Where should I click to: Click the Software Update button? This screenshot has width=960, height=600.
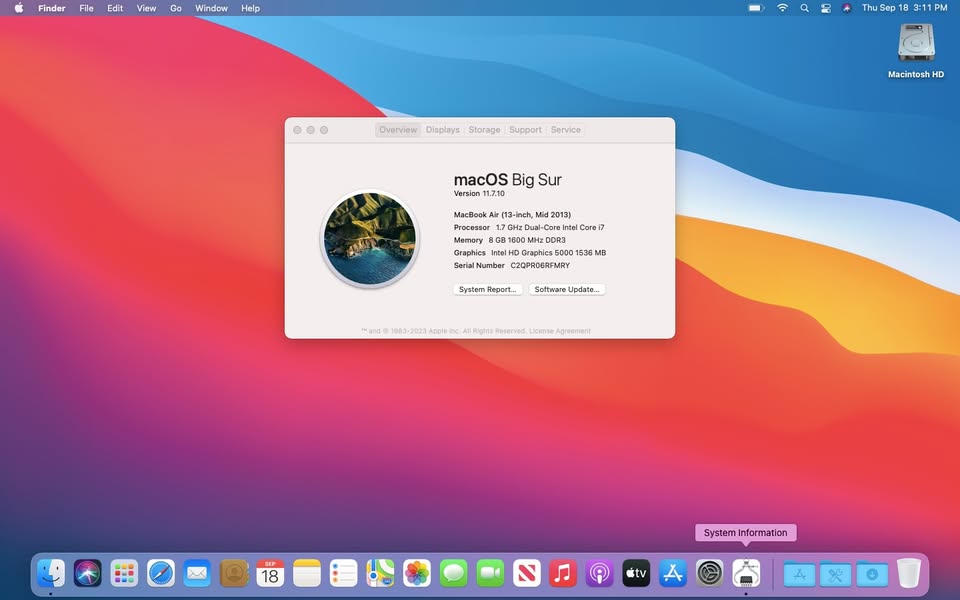pyautogui.click(x=567, y=290)
